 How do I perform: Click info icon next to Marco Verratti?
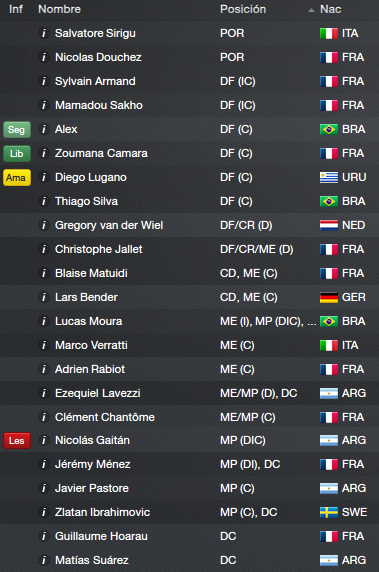click(43, 345)
